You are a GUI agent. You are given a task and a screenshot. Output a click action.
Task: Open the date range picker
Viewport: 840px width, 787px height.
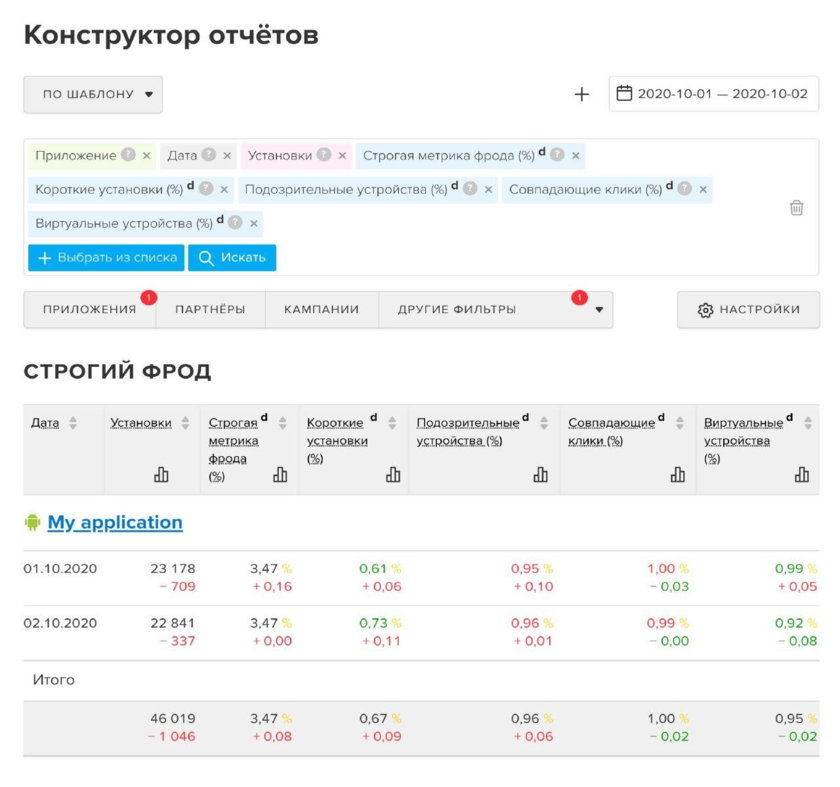tap(713, 94)
